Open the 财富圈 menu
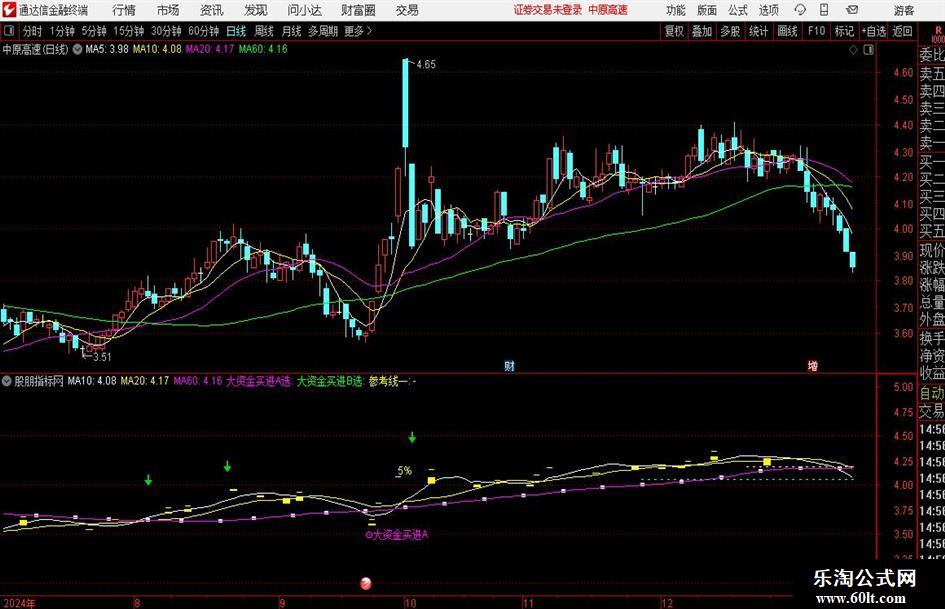Image resolution: width=945 pixels, height=609 pixels. point(358,10)
